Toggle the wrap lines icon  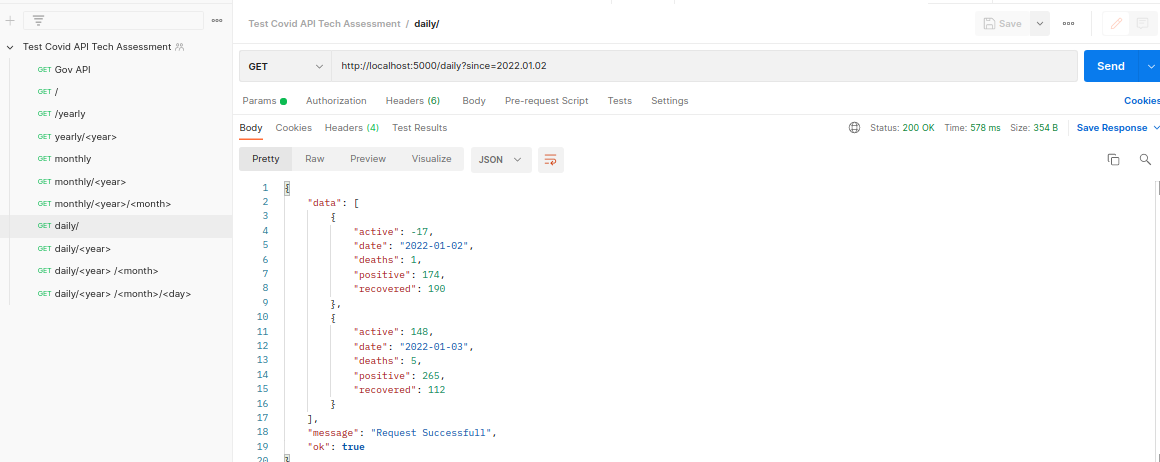pos(550,159)
